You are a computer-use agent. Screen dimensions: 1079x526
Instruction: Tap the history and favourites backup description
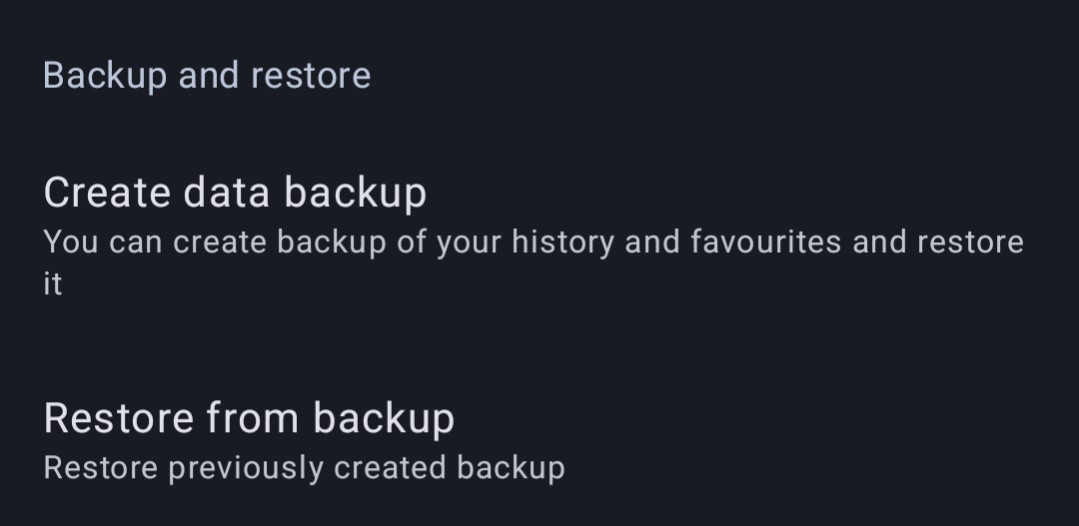click(x=533, y=243)
